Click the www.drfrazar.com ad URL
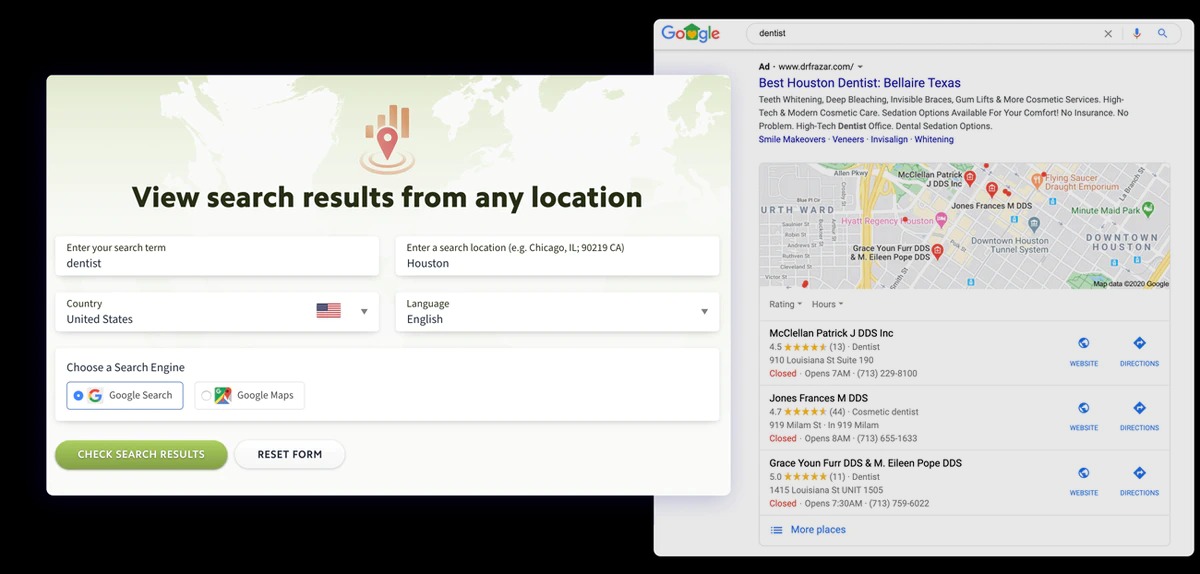The width and height of the screenshot is (1200, 574). [816, 67]
